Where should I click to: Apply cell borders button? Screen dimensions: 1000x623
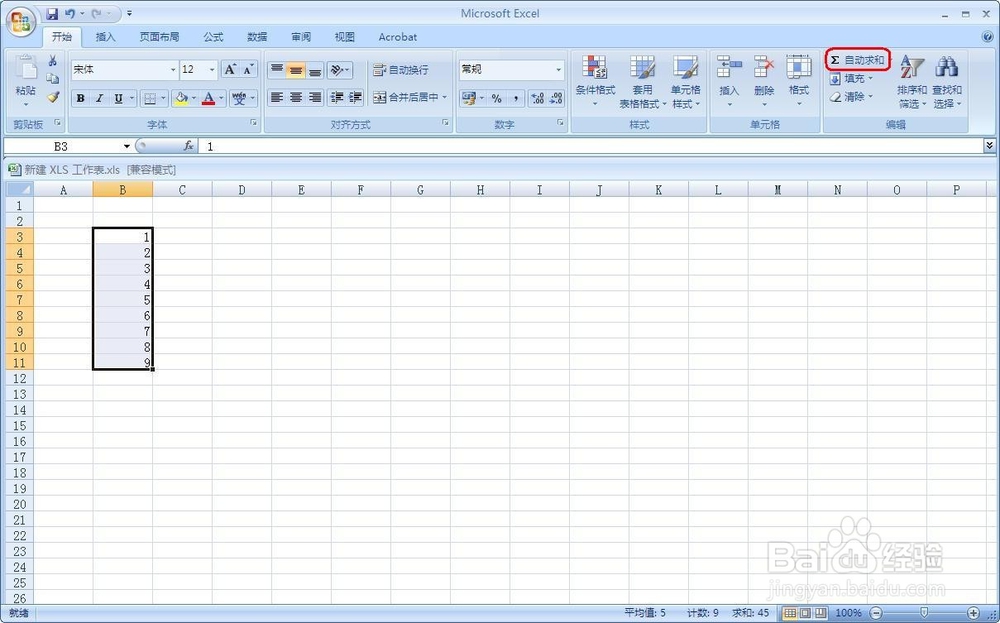tap(150, 98)
